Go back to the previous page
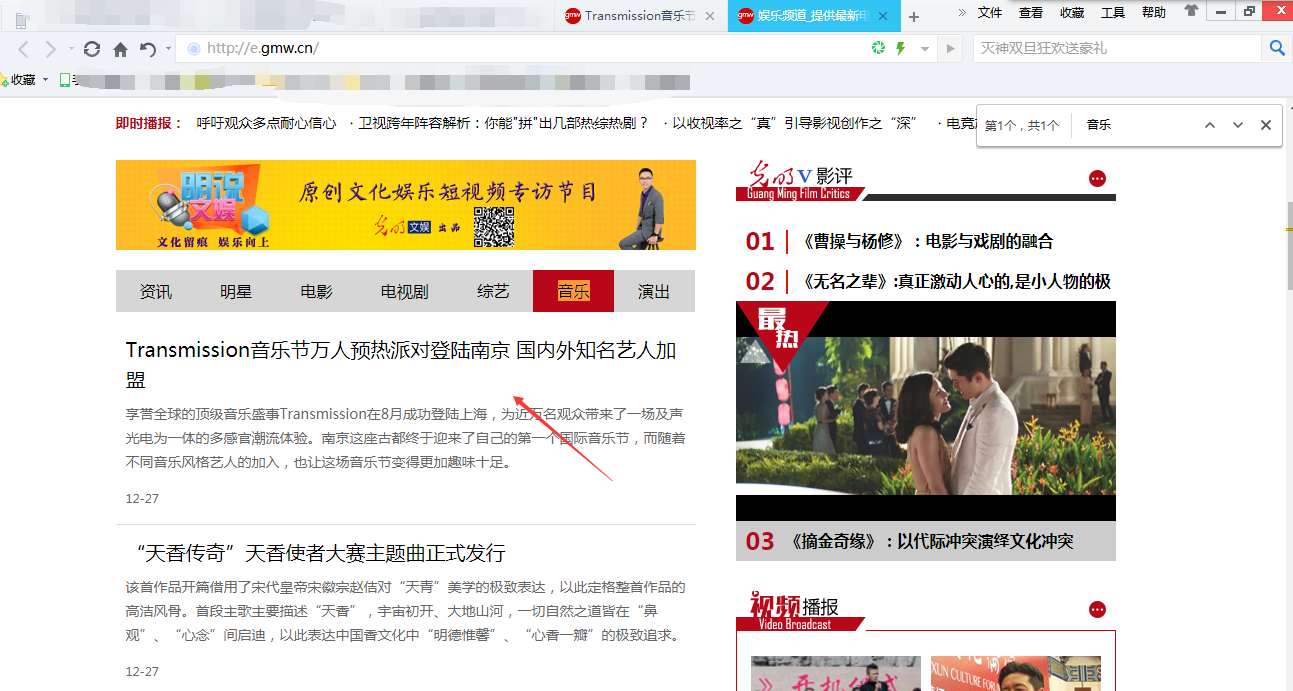The height and width of the screenshot is (691, 1293). 23,49
